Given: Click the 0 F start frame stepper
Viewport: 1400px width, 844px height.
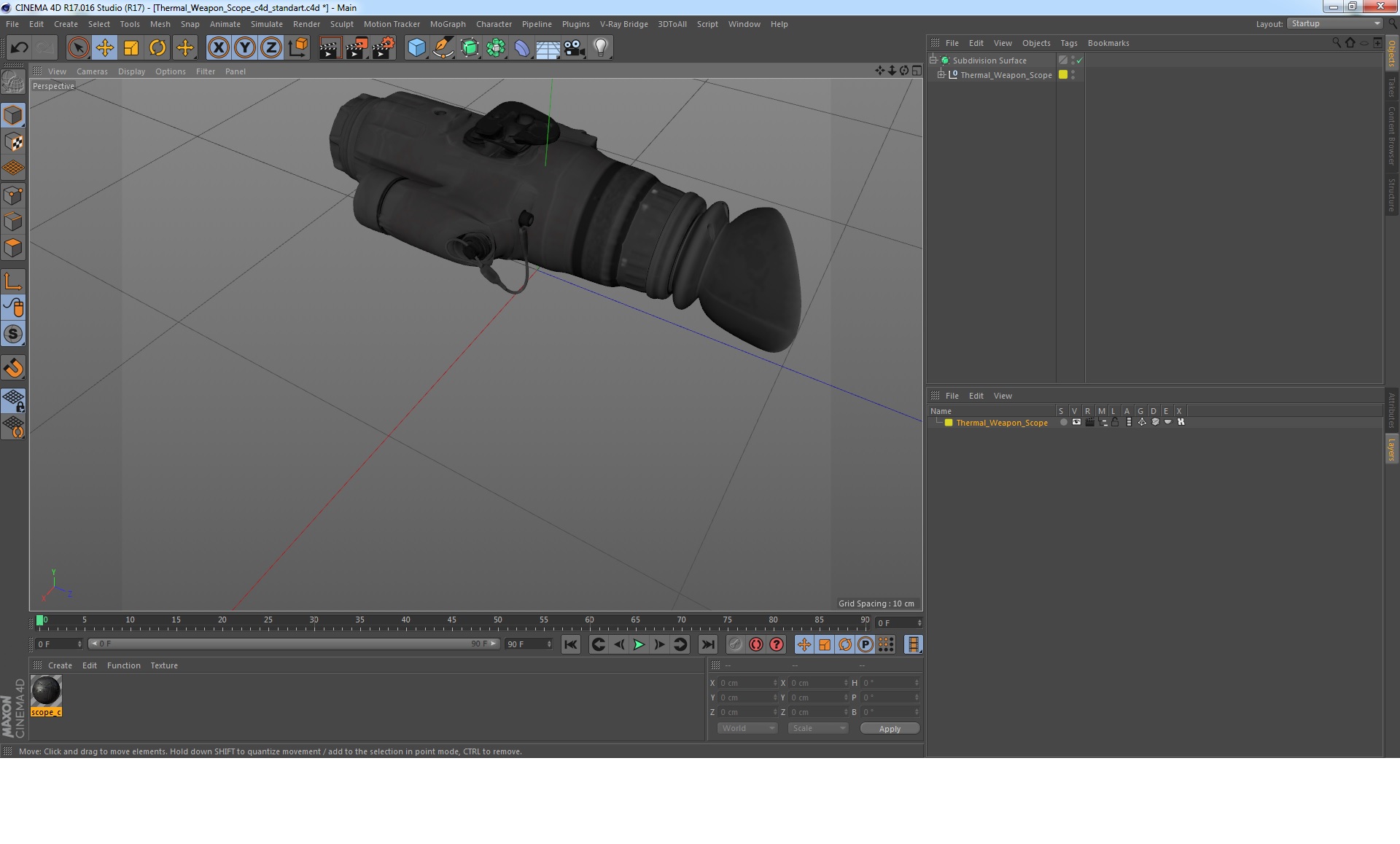Looking at the screenshot, I should 79,644.
